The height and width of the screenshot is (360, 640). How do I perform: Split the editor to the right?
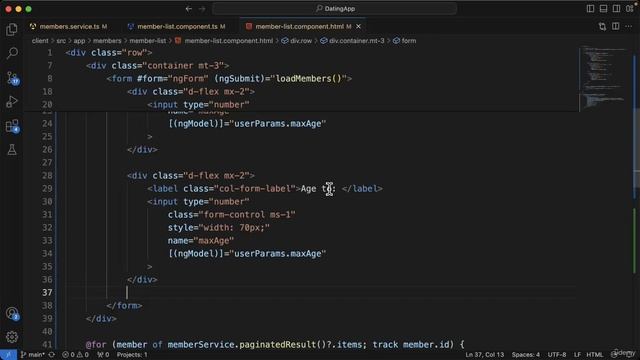(x=616, y=27)
